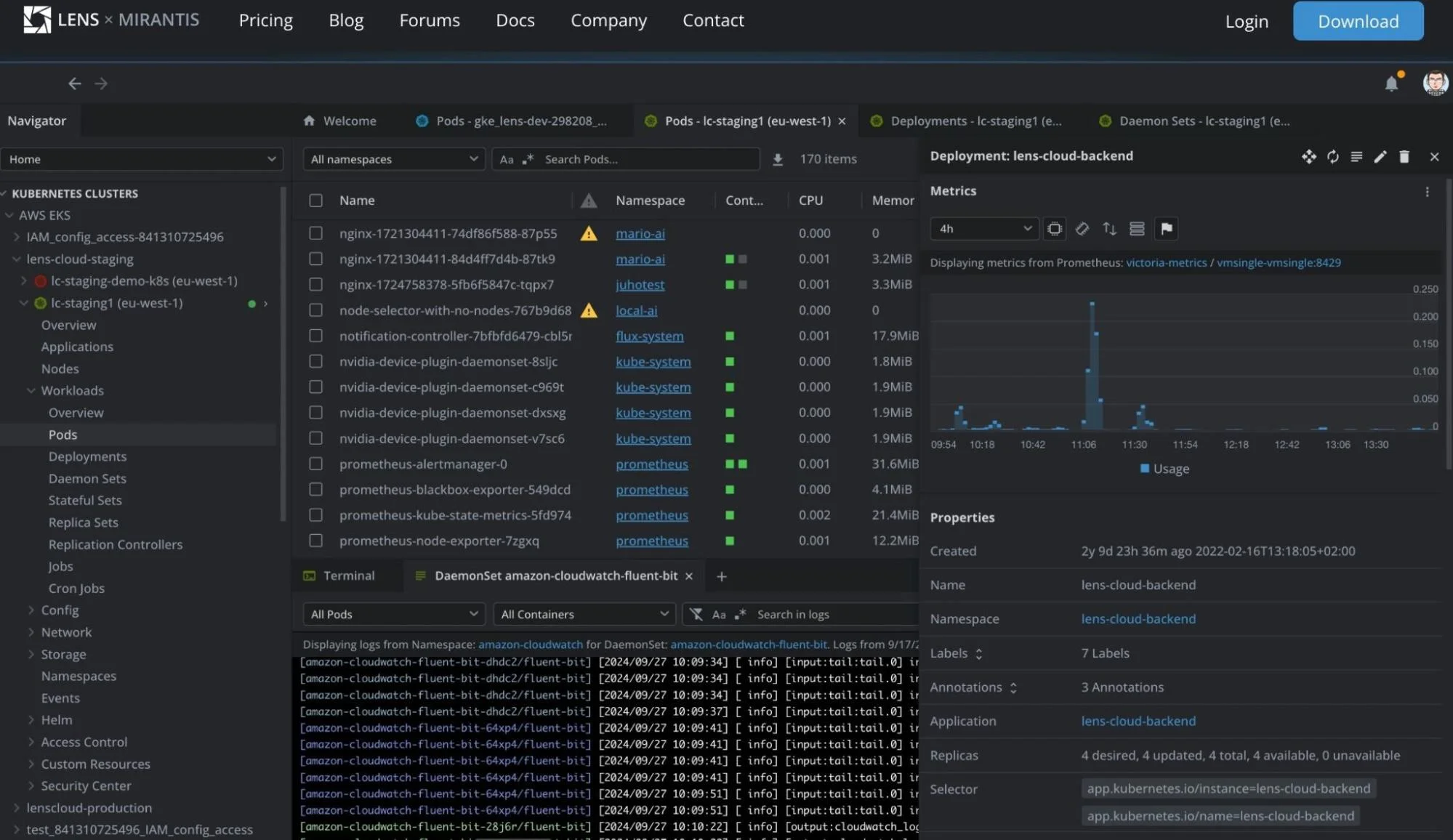
Task: Collapse the Workloads tree section
Action: [x=31, y=391]
